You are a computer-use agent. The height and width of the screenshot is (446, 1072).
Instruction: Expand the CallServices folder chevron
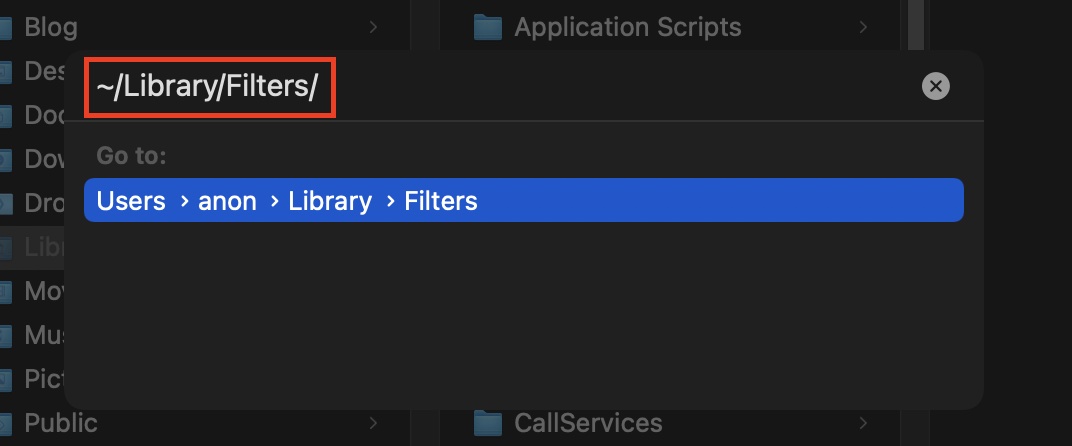[x=863, y=423]
